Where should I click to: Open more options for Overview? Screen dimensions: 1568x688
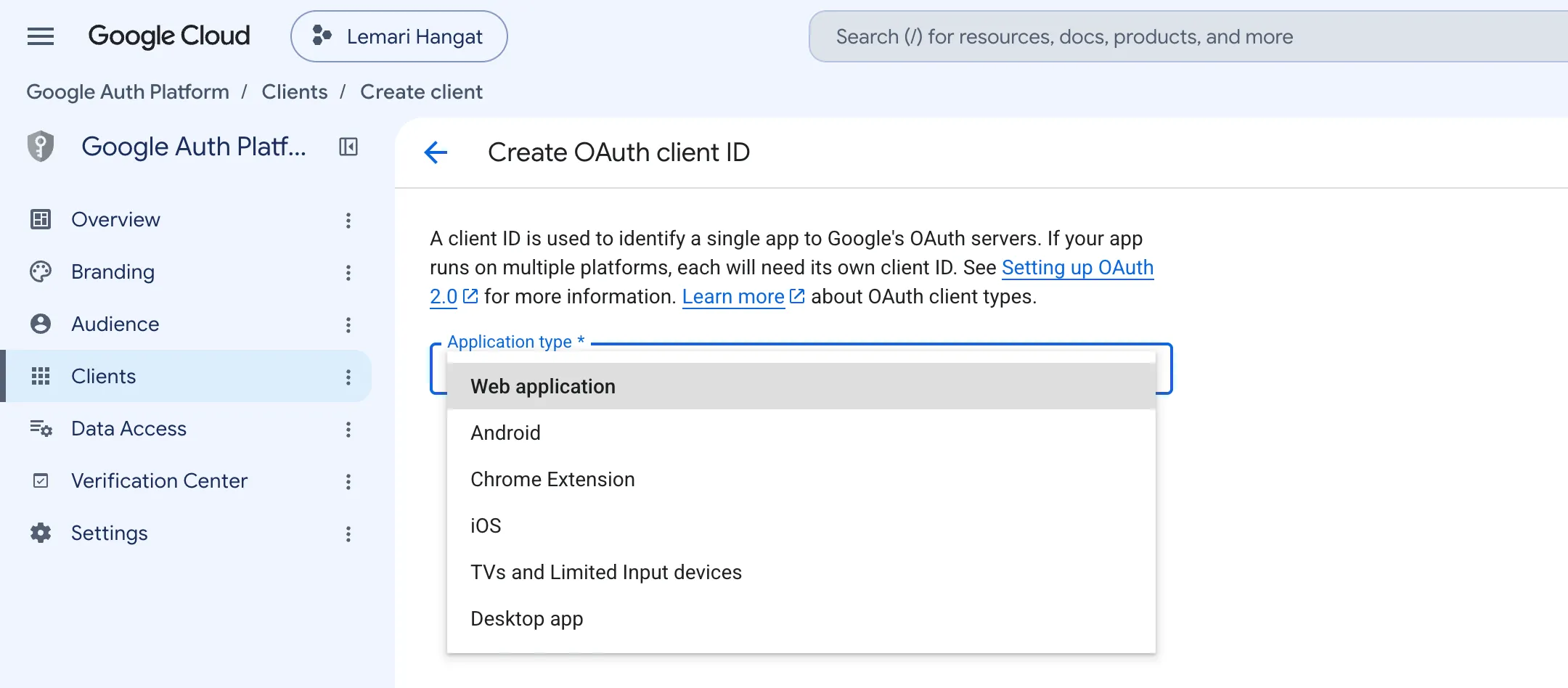348,220
